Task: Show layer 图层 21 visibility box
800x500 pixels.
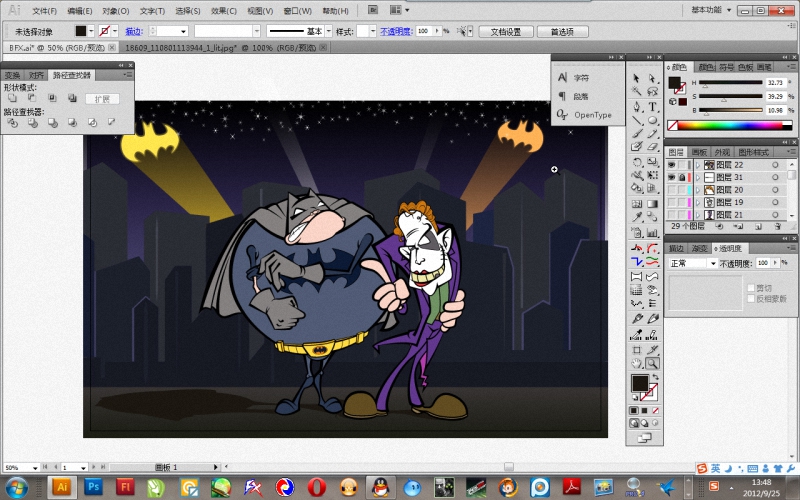Action: point(671,214)
